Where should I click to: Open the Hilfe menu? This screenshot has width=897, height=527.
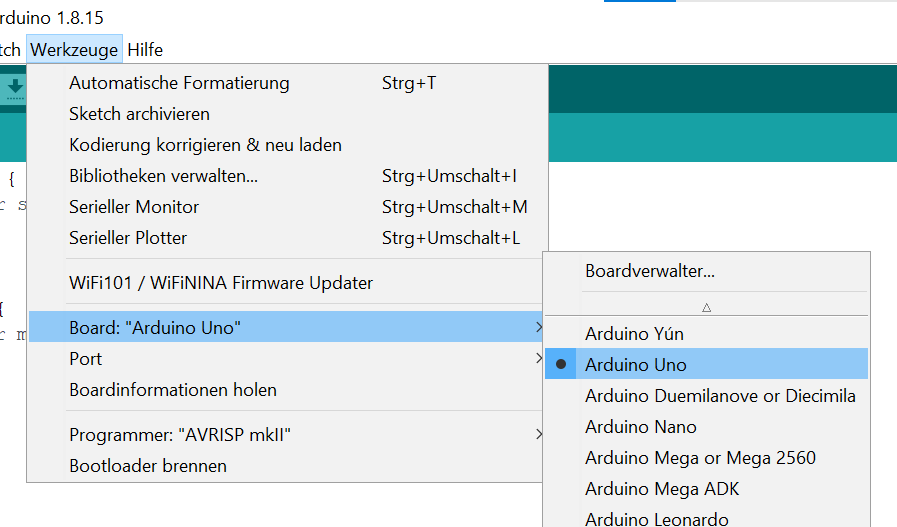tap(145, 50)
